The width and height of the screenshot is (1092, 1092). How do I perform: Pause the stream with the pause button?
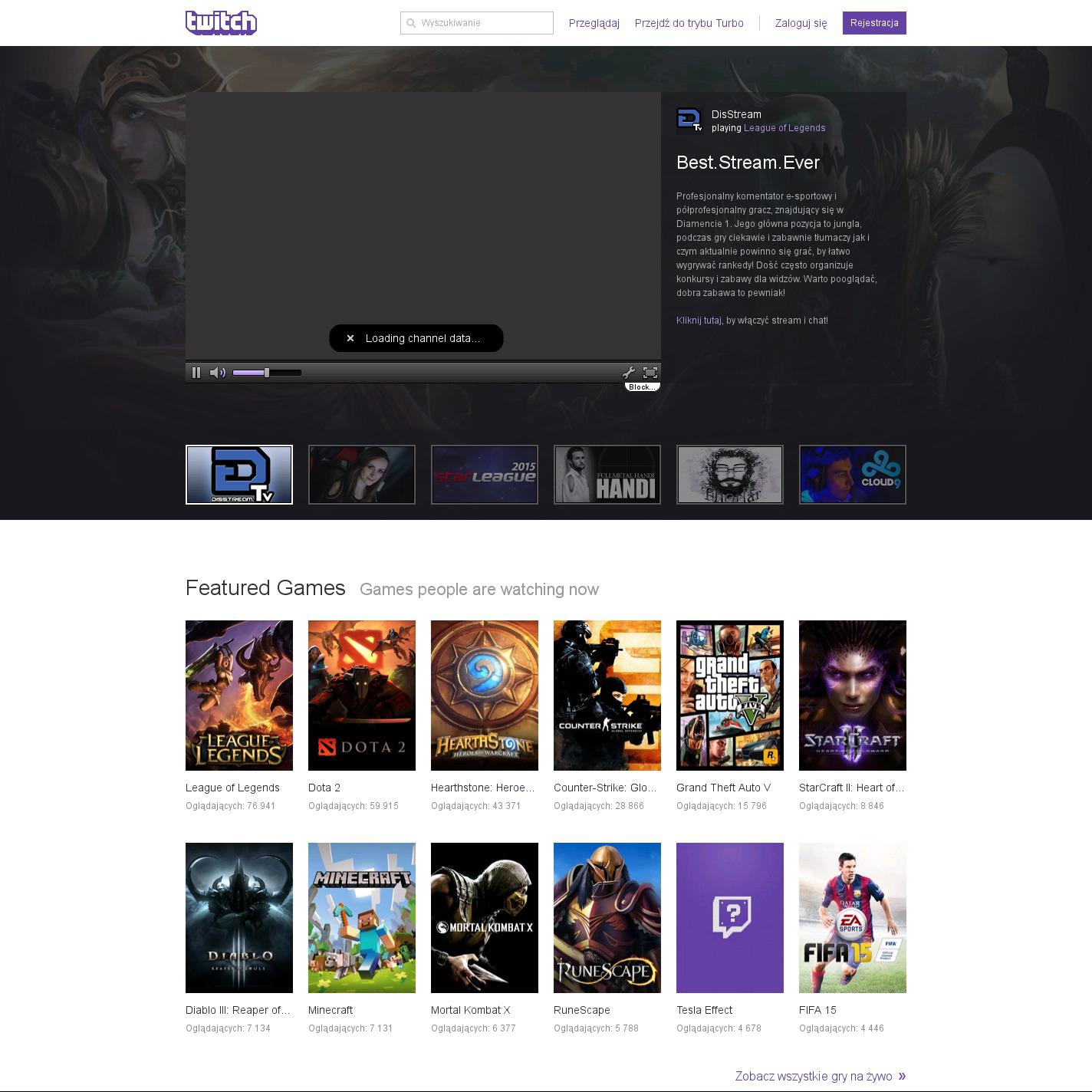[196, 373]
